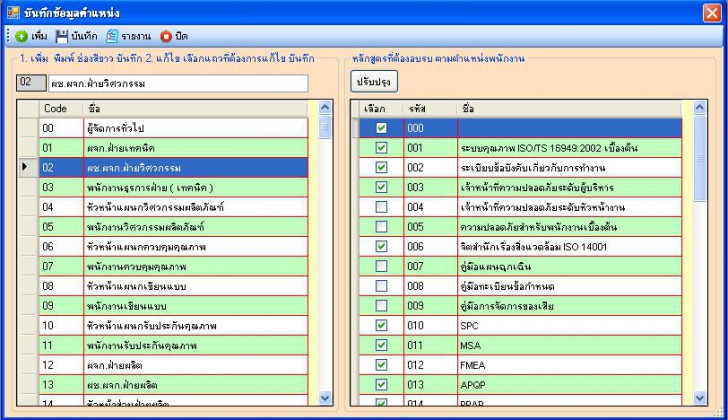This screenshot has width=728, height=420.
Task: Close the window with red X button
Action: pos(712,13)
